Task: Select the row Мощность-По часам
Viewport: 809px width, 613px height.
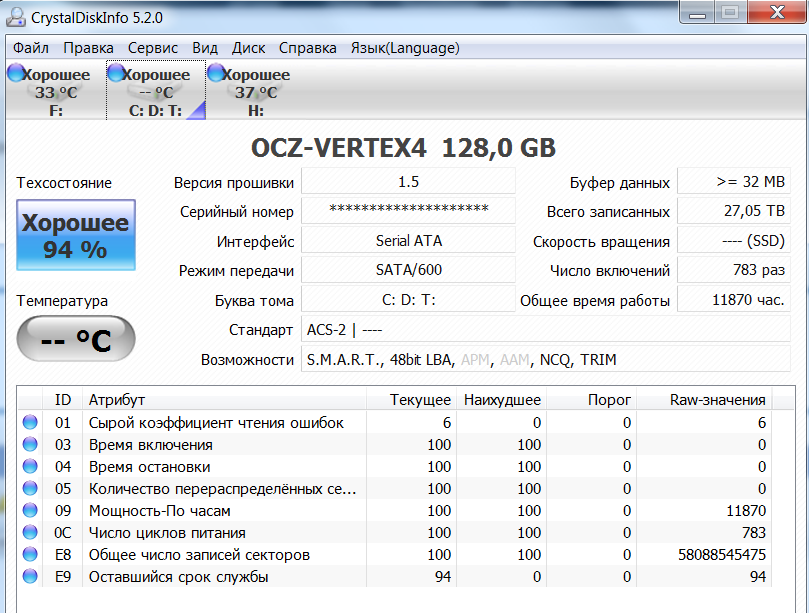Action: [395, 510]
